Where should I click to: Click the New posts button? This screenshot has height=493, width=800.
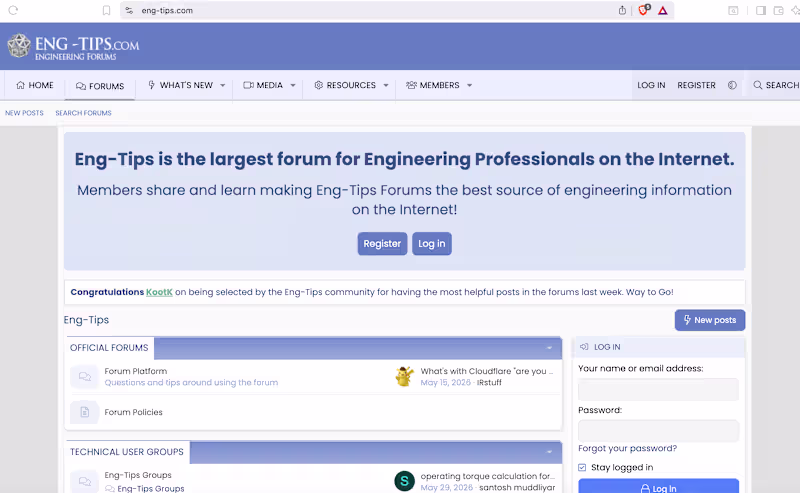[x=710, y=320]
